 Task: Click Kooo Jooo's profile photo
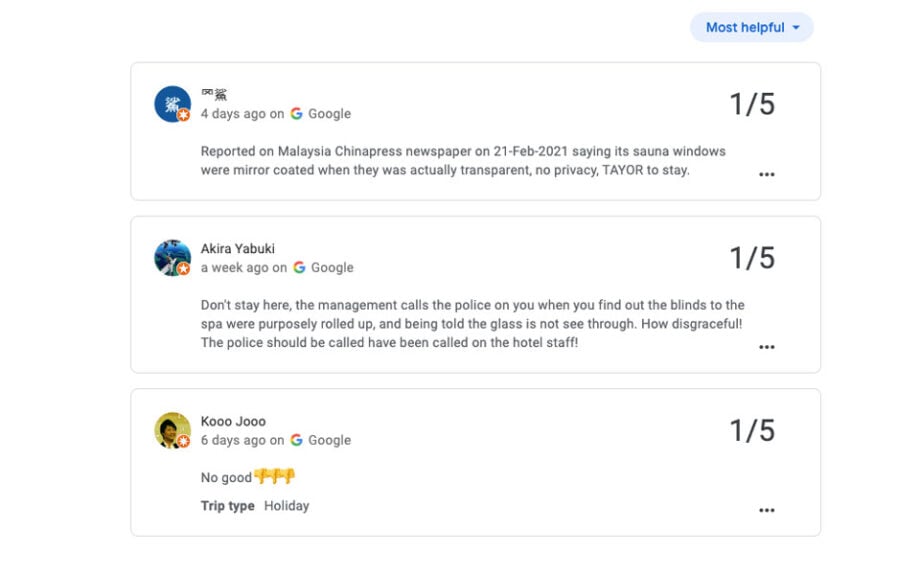(x=172, y=430)
